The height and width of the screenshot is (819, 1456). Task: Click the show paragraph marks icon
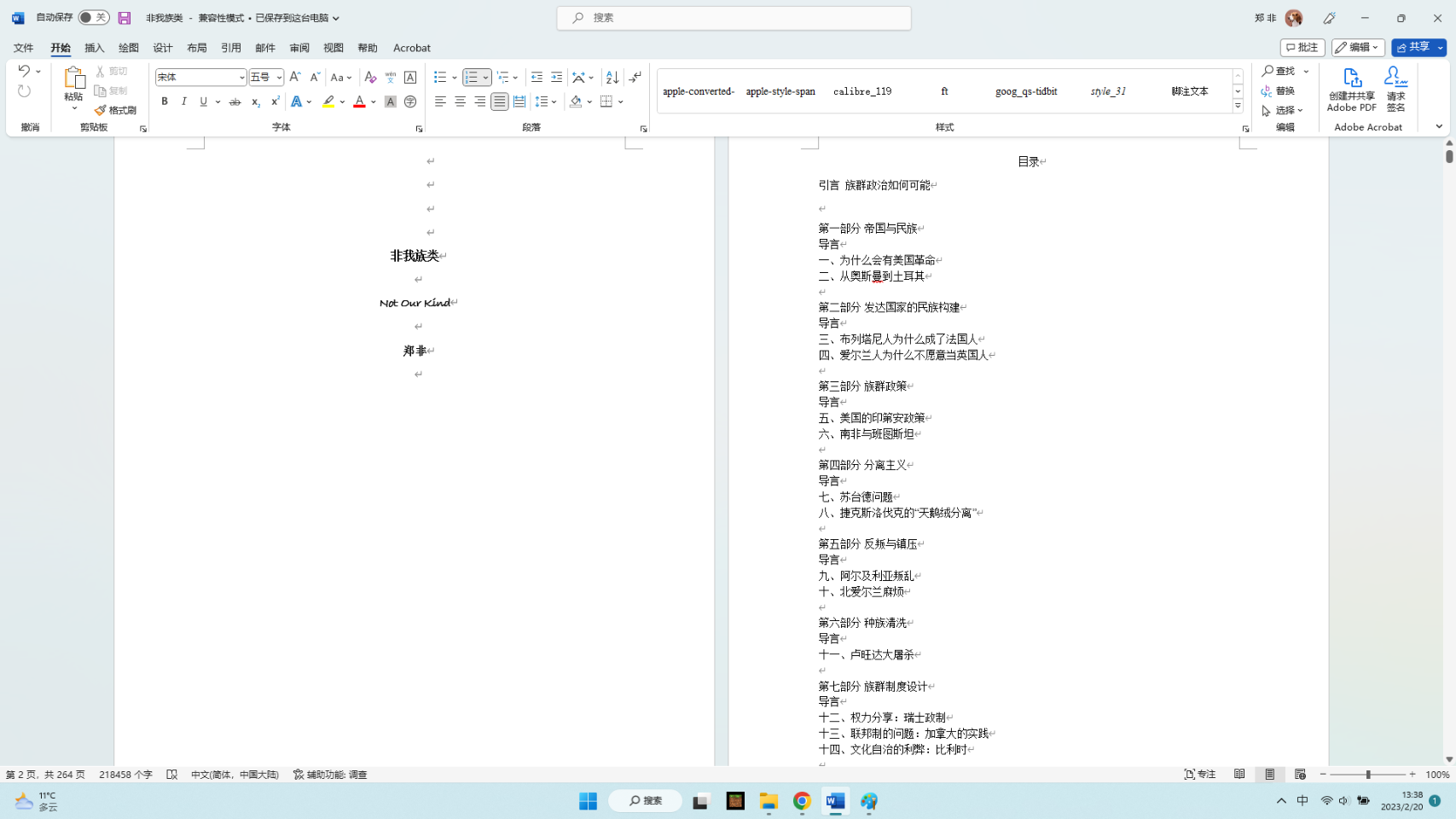[635, 78]
